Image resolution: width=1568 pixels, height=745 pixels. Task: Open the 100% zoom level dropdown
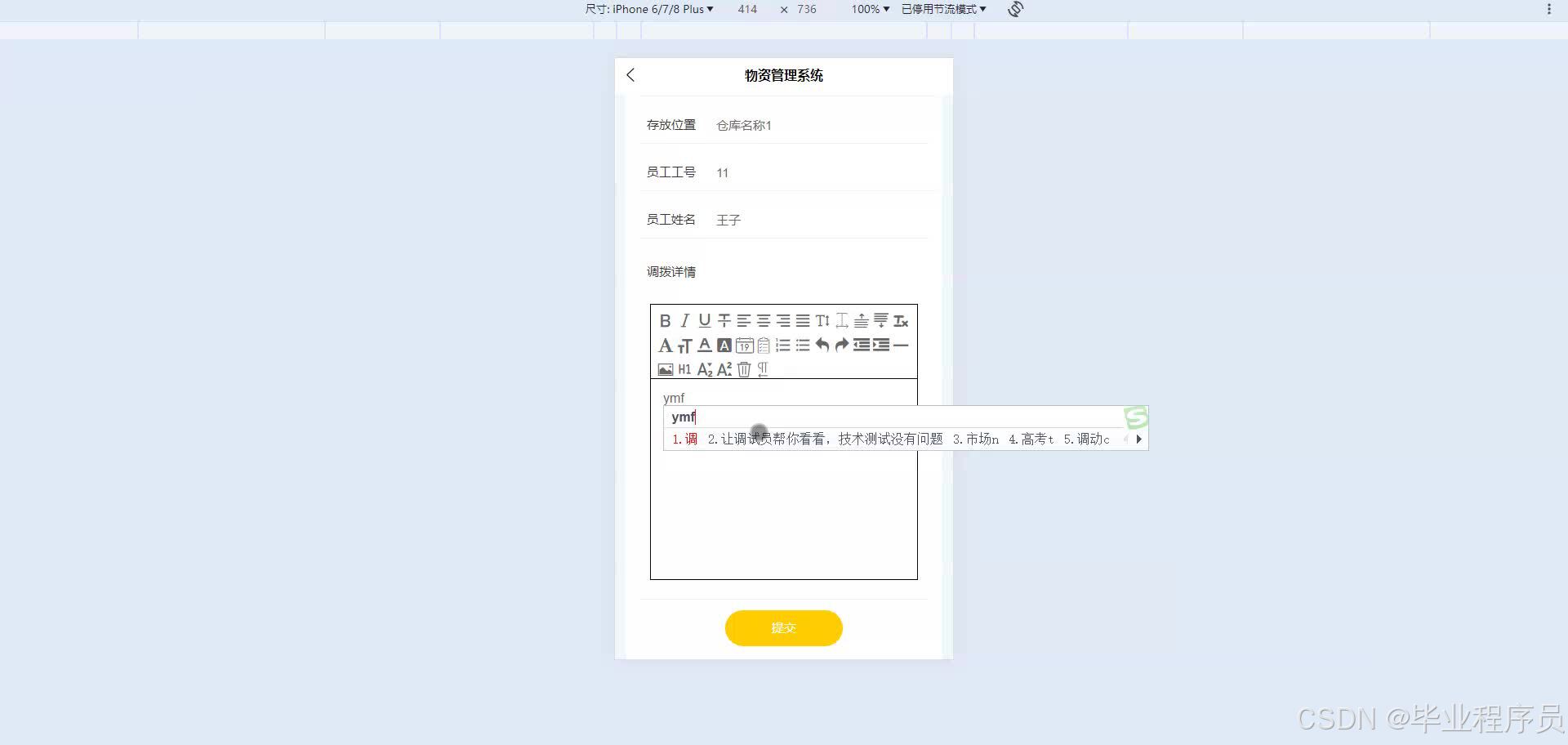(870, 9)
